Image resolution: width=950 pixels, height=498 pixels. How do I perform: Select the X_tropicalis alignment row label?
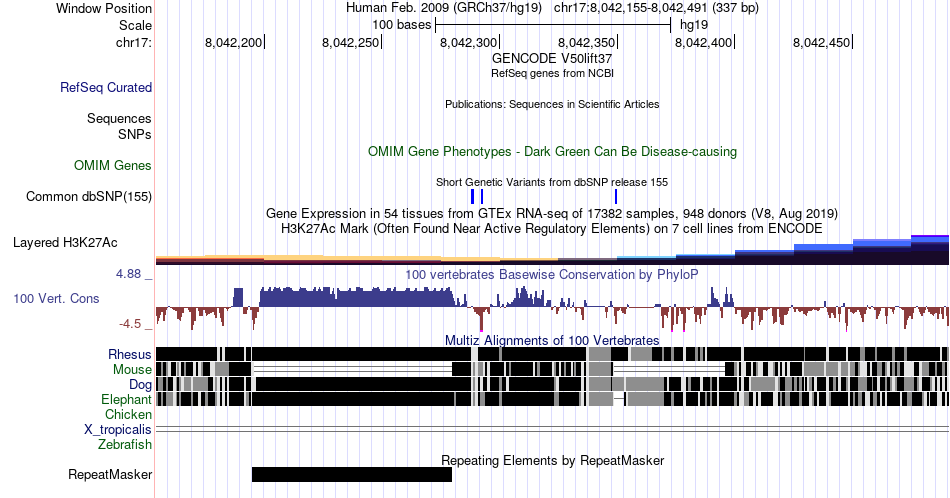click(x=118, y=430)
